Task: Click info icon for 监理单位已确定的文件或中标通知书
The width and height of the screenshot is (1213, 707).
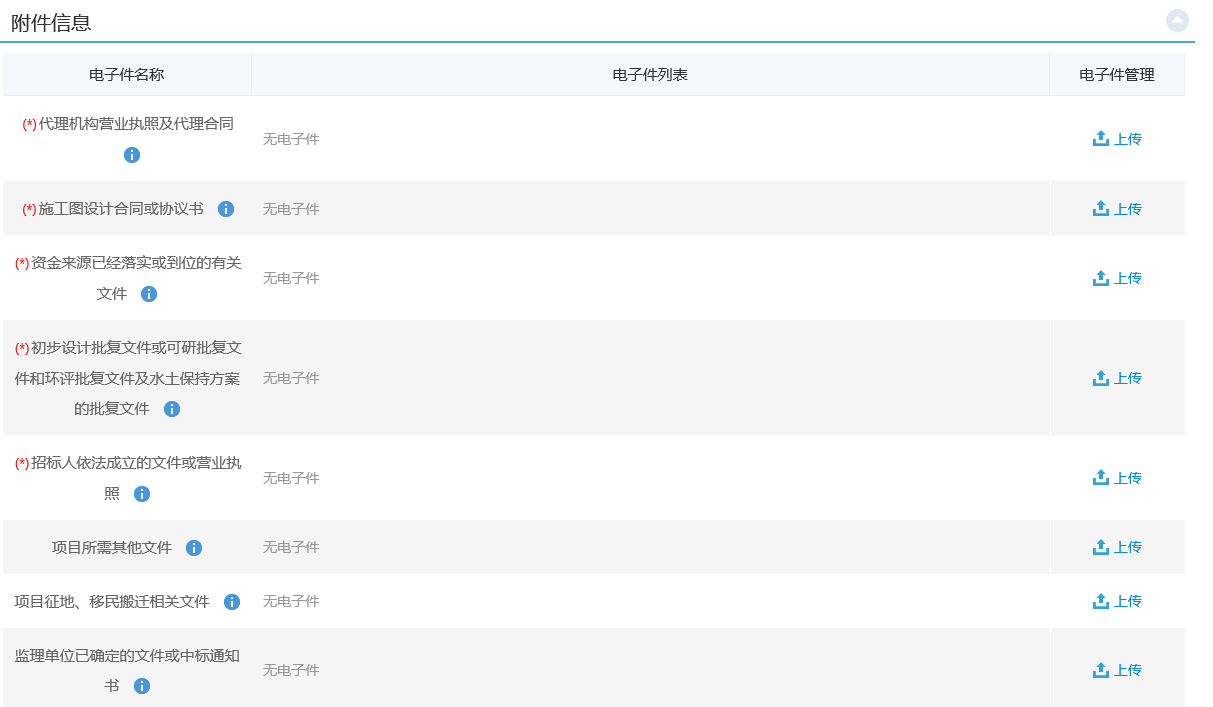Action: 142,686
